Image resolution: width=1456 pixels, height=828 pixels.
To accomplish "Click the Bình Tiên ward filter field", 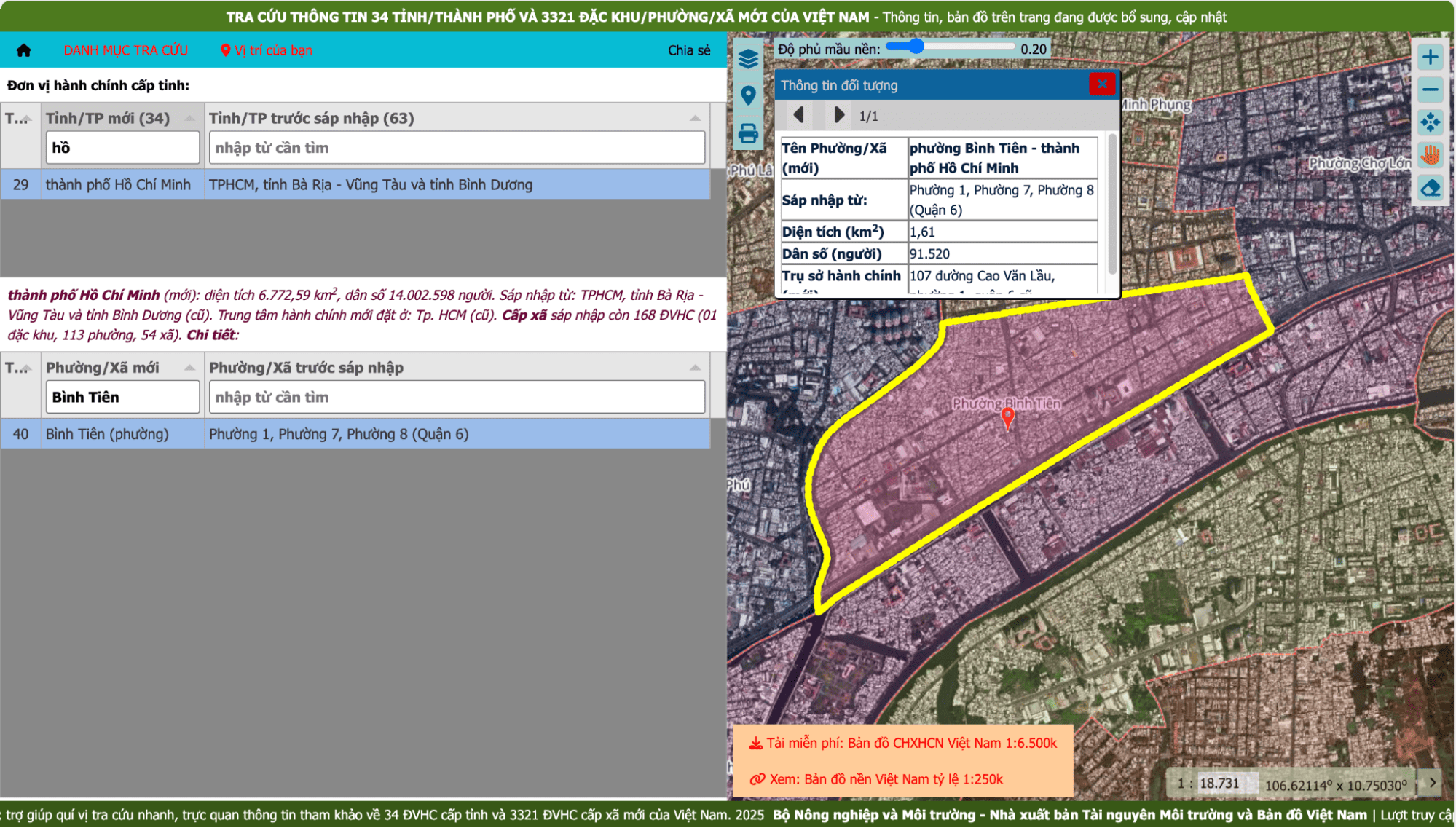I will 122,397.
